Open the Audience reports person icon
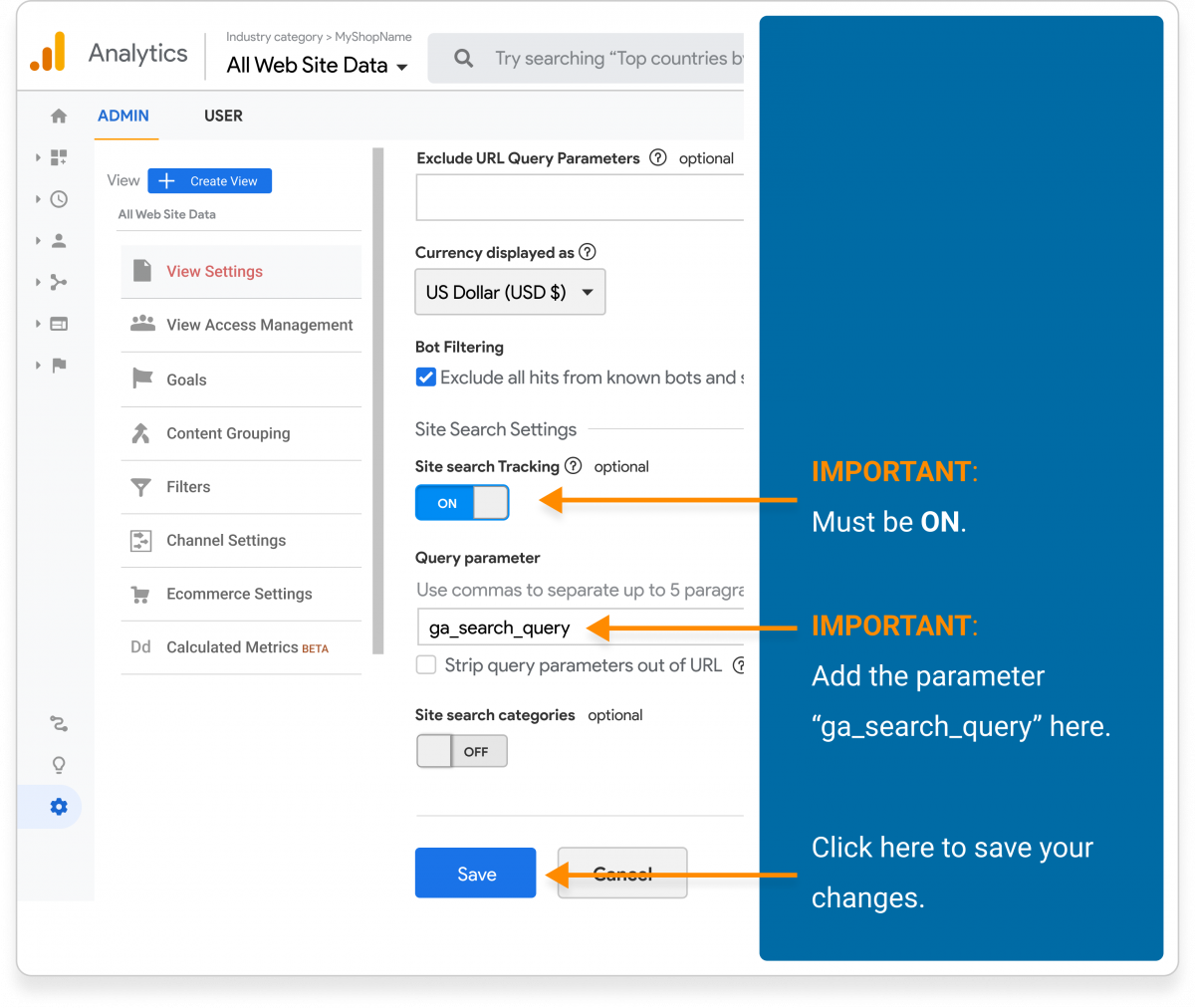 point(58,240)
